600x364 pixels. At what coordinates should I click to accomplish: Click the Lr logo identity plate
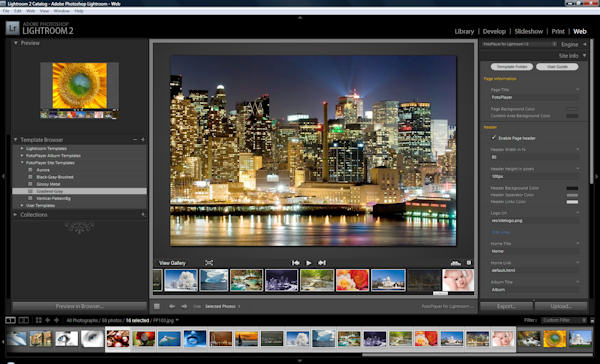click(x=13, y=28)
